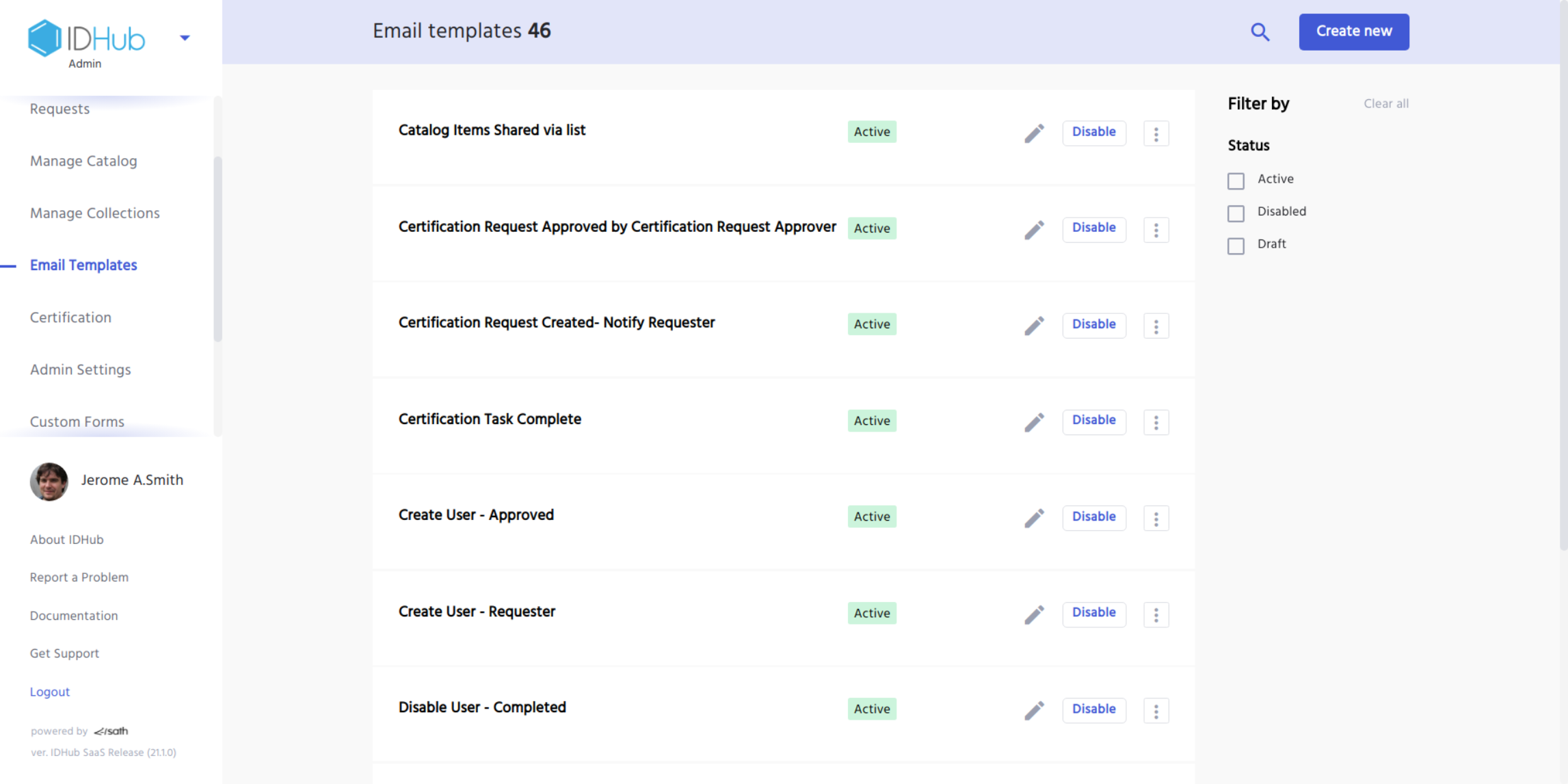Edit Catalog Items Shared via list template
This screenshot has width=1568, height=784.
click(1034, 133)
